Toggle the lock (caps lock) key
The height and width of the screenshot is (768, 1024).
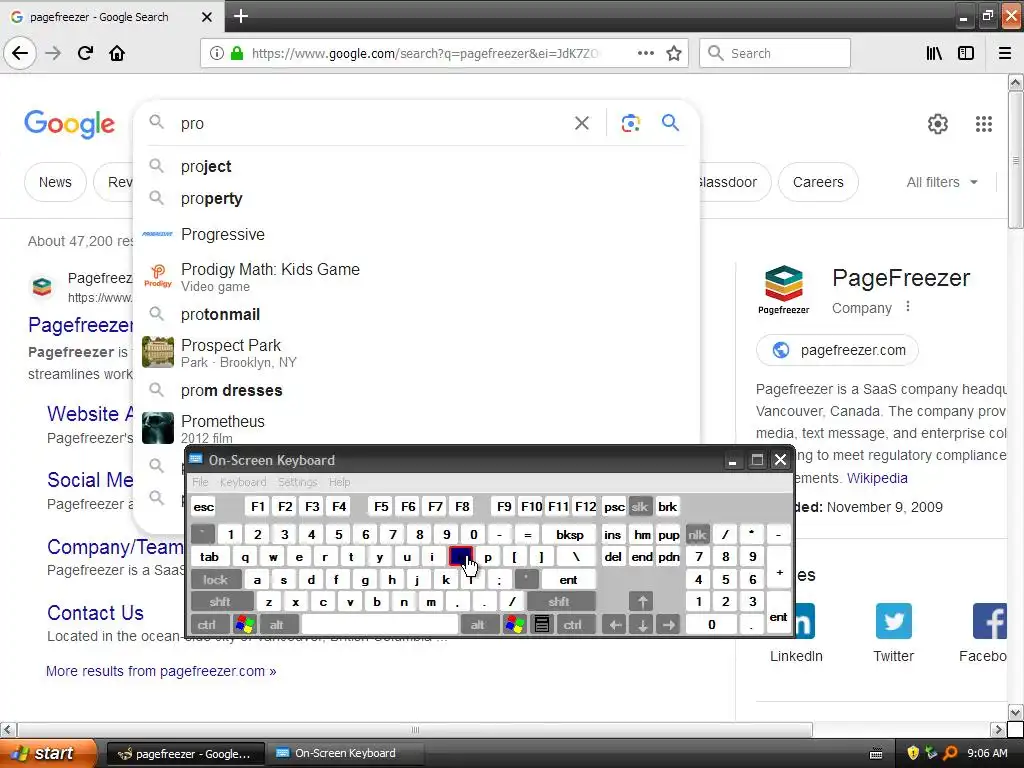[x=216, y=579]
